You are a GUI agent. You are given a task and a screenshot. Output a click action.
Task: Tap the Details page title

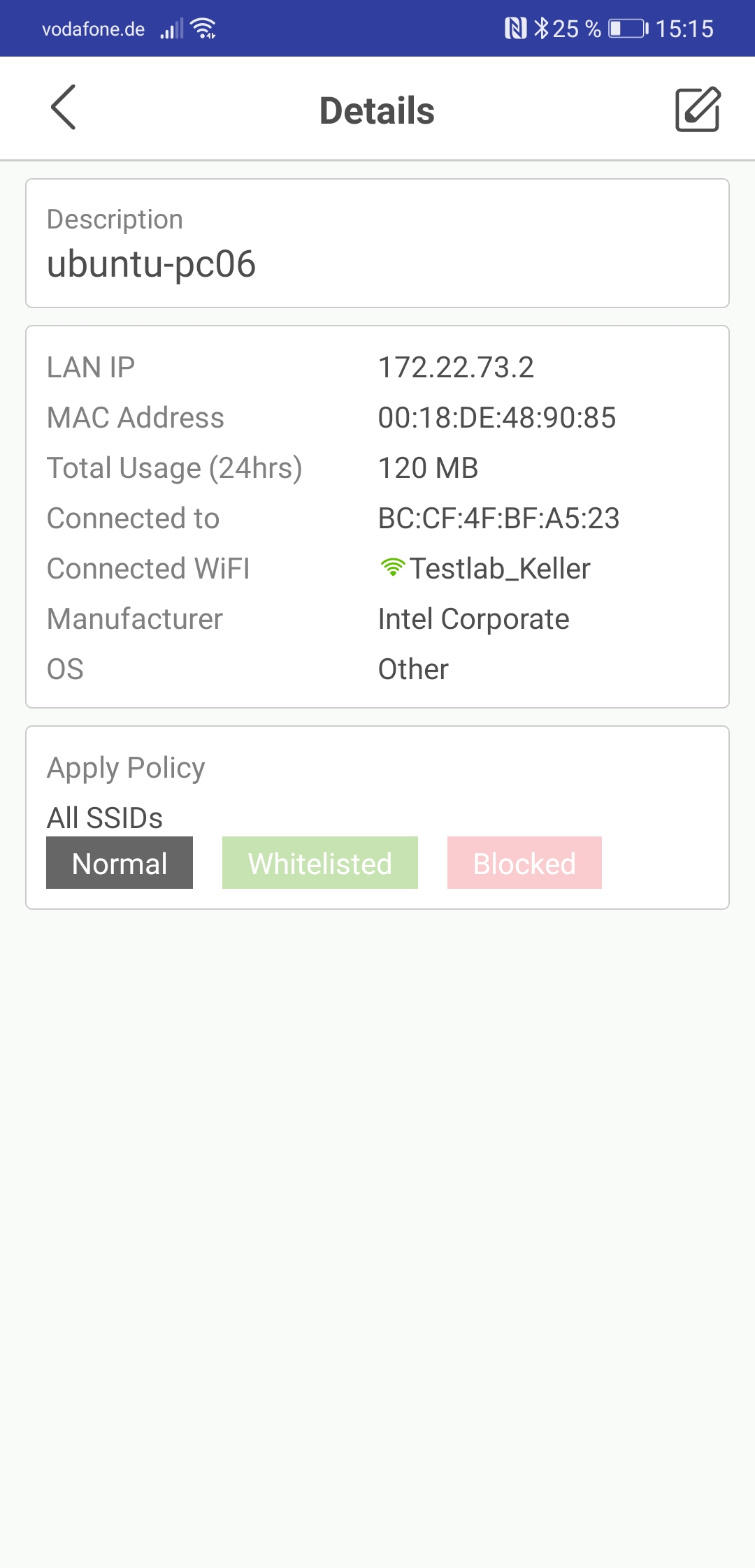[377, 110]
